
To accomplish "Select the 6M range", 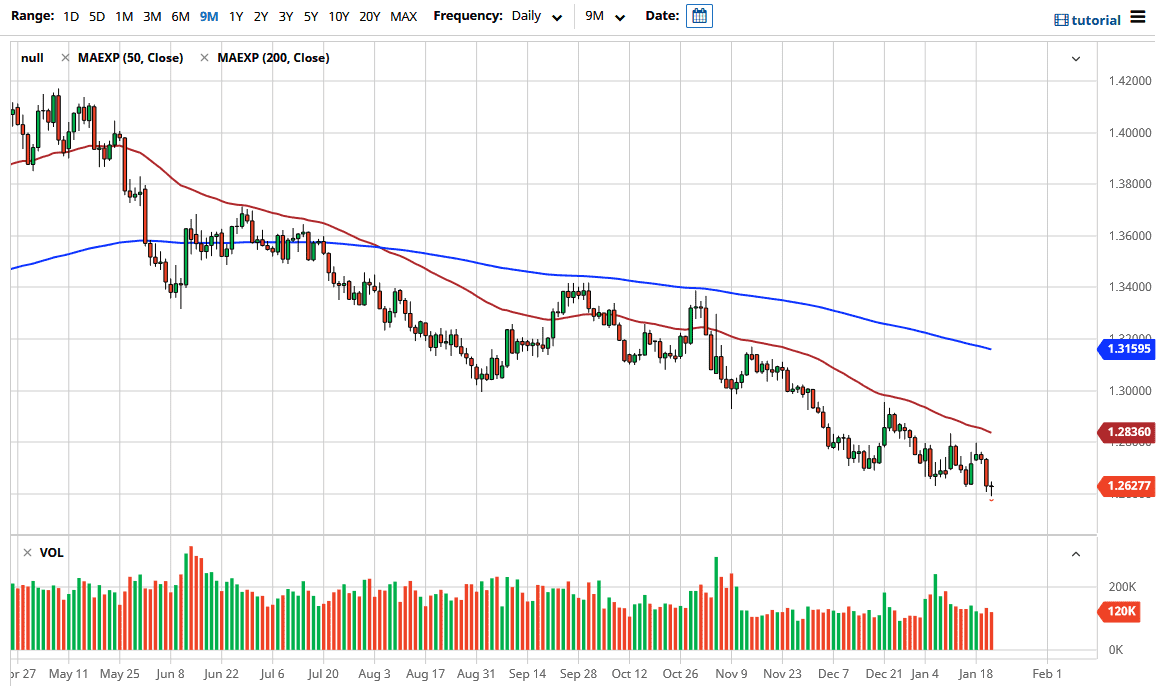I will pyautogui.click(x=180, y=16).
